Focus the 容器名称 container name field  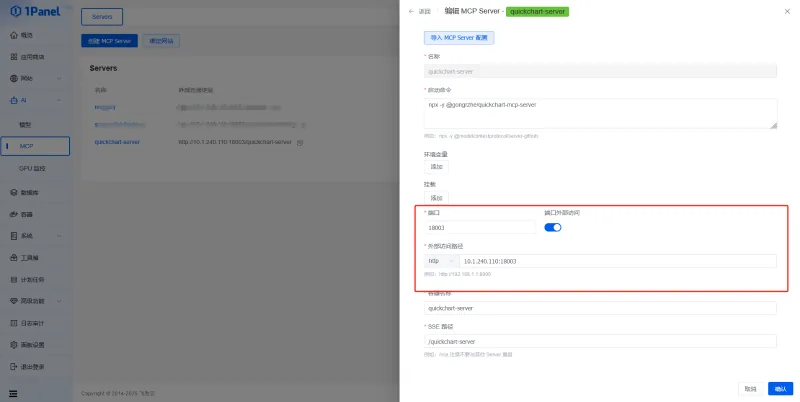600,308
